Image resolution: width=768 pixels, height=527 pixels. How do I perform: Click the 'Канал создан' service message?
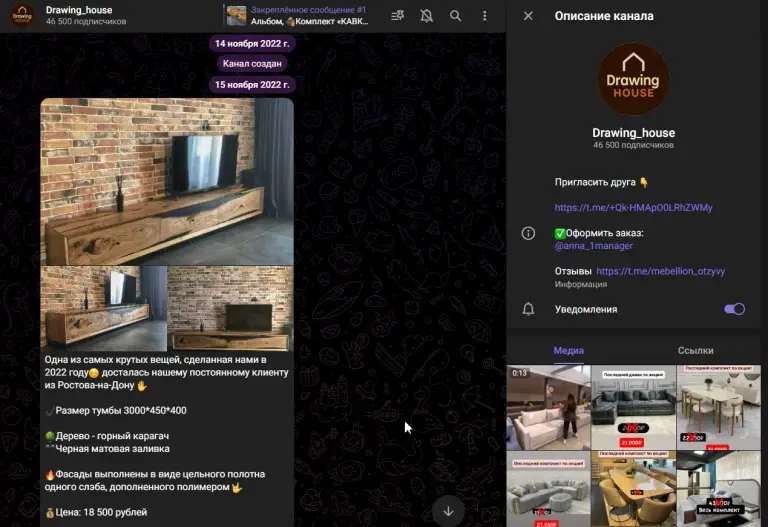click(252, 64)
